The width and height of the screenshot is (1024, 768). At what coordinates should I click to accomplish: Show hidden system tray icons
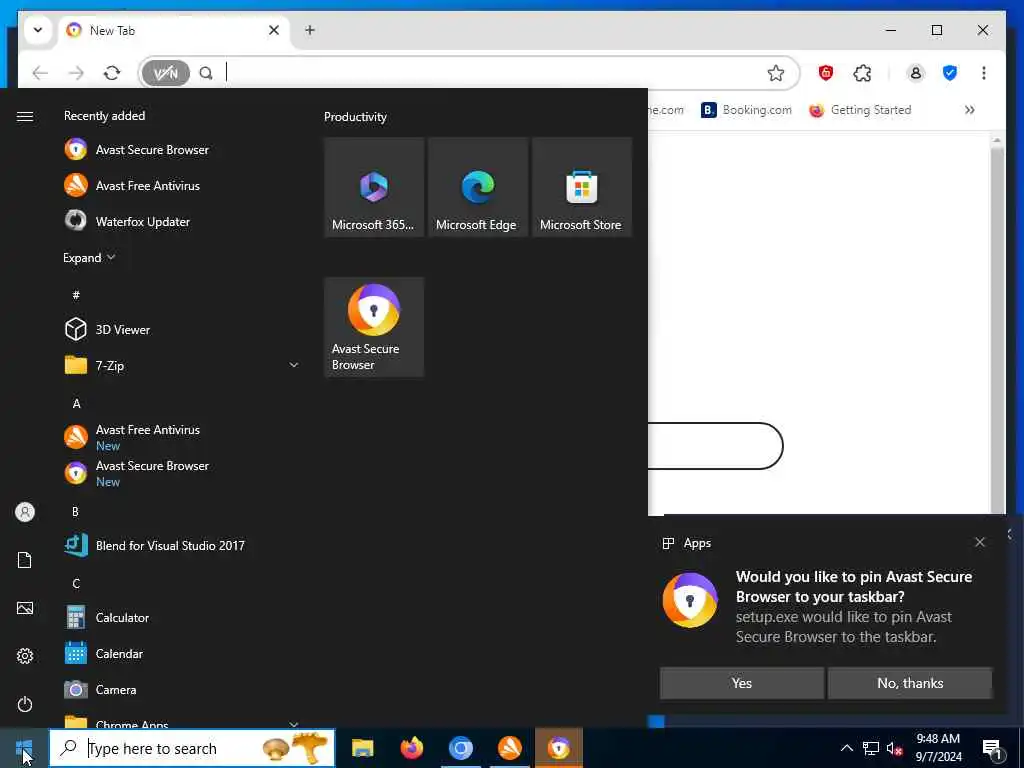point(846,748)
